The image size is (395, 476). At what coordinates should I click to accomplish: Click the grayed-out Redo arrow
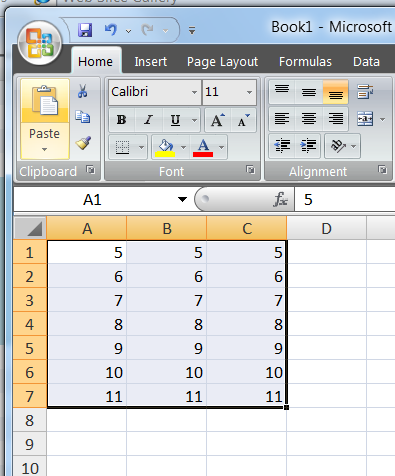coord(147,30)
